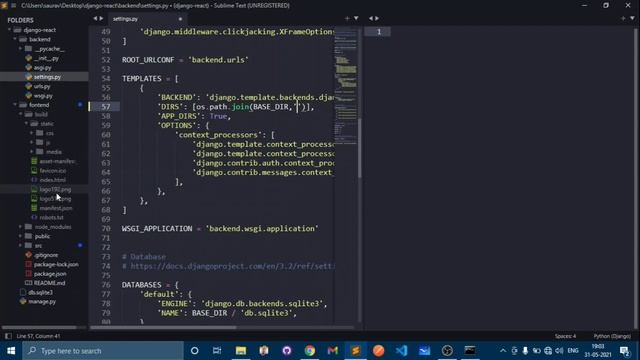Image resolution: width=640 pixels, height=360 pixels.
Task: Click the sidebar horizontal scrollbar
Action: pyautogui.click(x=39, y=327)
